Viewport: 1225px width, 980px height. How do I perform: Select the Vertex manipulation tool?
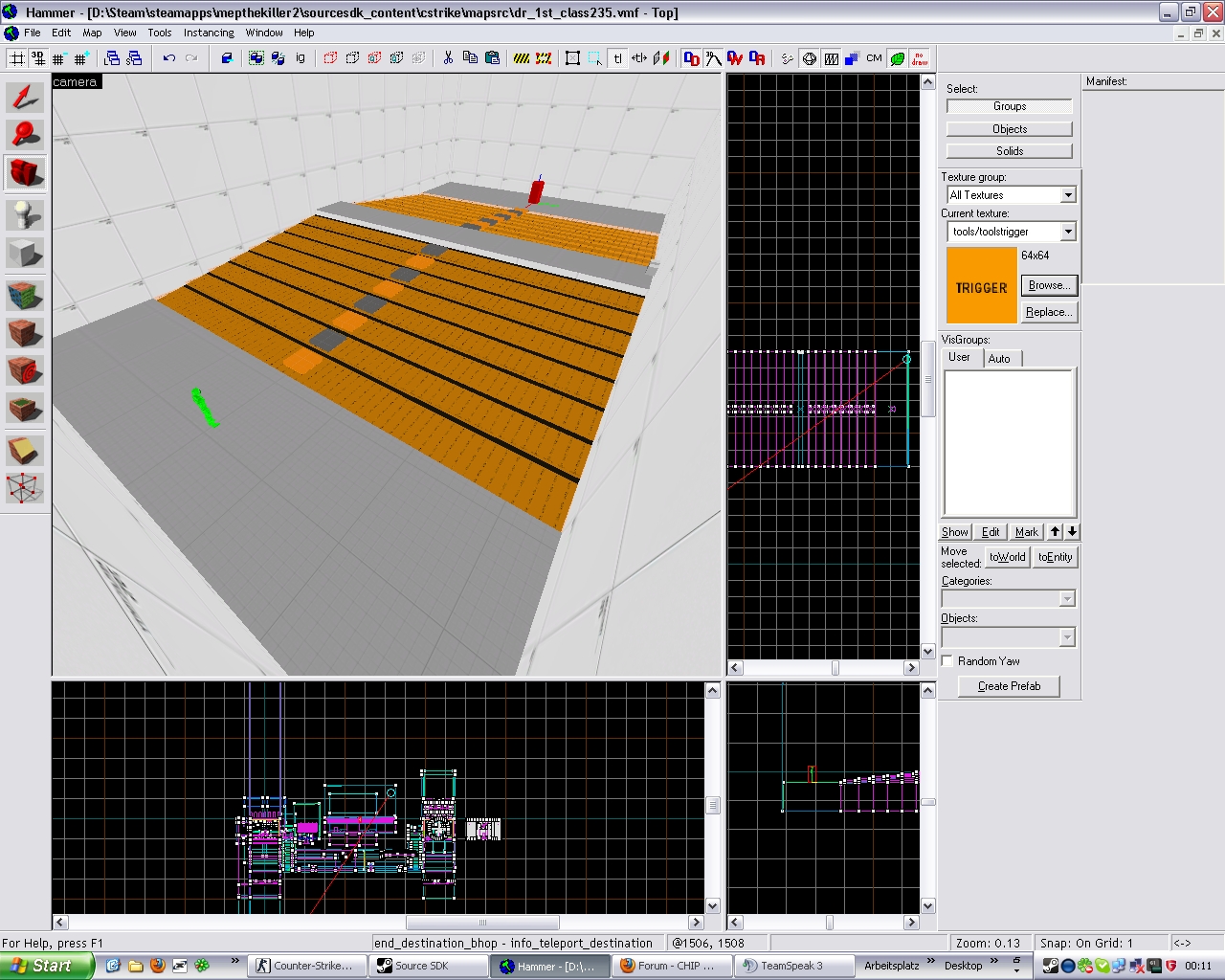point(25,488)
